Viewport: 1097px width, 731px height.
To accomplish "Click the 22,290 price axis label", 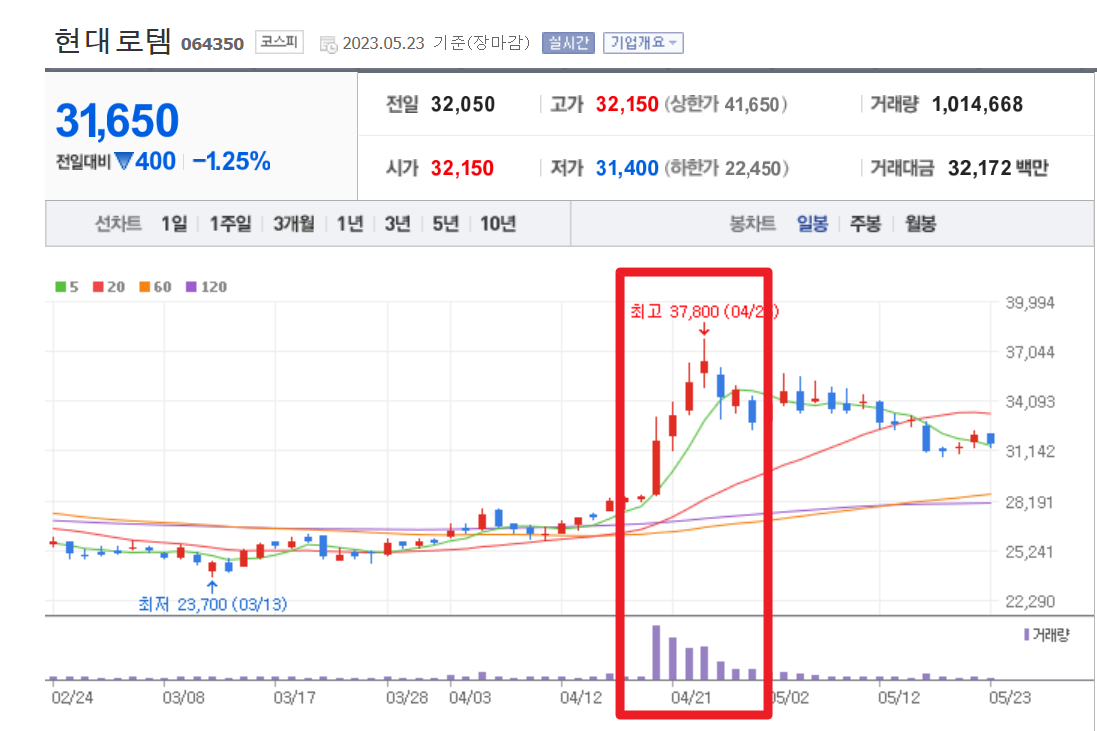I will (x=1030, y=602).
